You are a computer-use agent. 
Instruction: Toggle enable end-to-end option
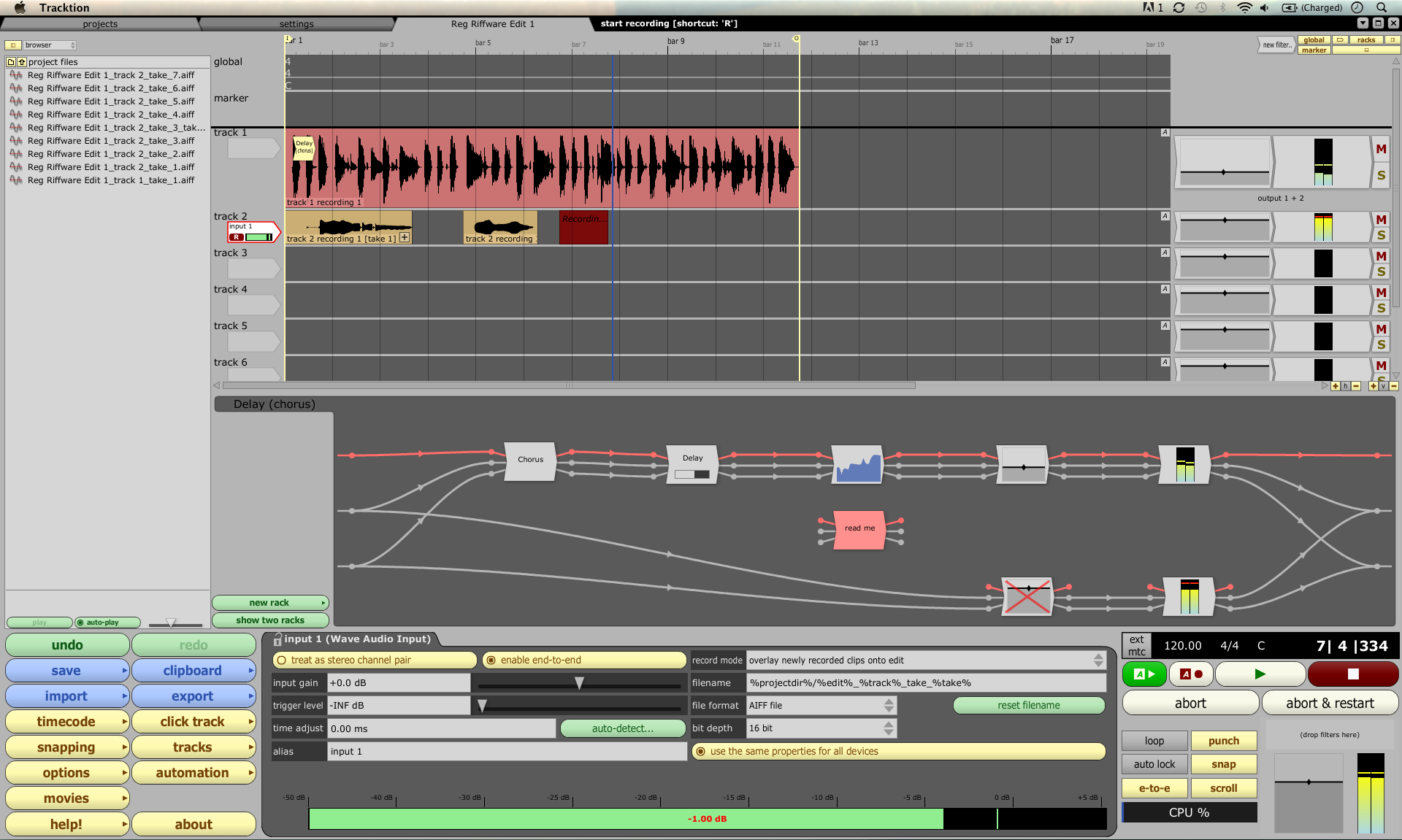point(490,660)
